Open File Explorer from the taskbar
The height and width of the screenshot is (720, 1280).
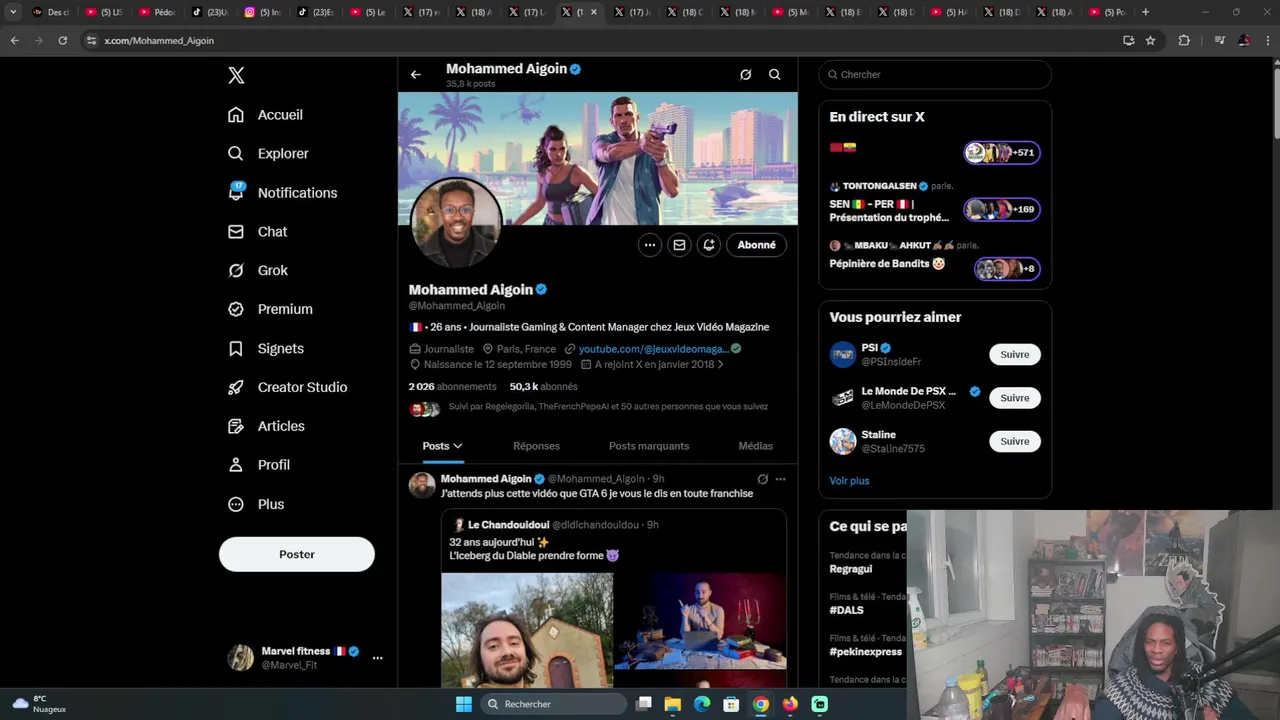click(x=673, y=704)
